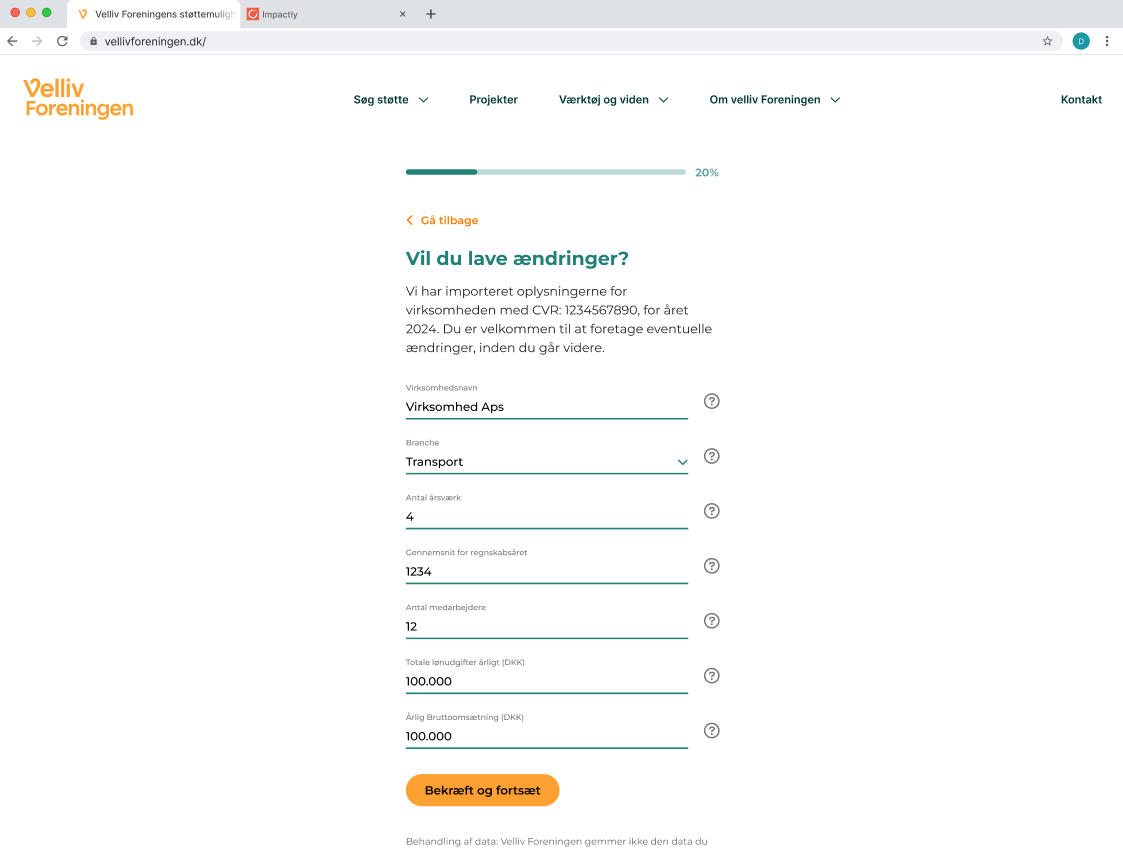Open Værktøj og viden dropdown menu
The image size is (1123, 848).
(x=614, y=100)
